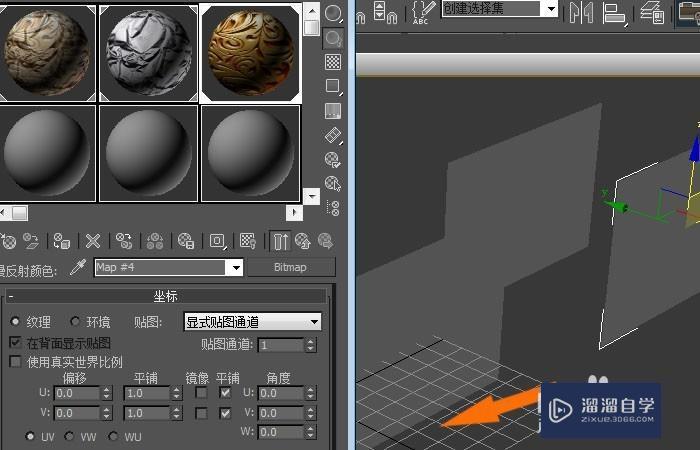
Task: Select the golden carved material sample slot
Action: 251,54
